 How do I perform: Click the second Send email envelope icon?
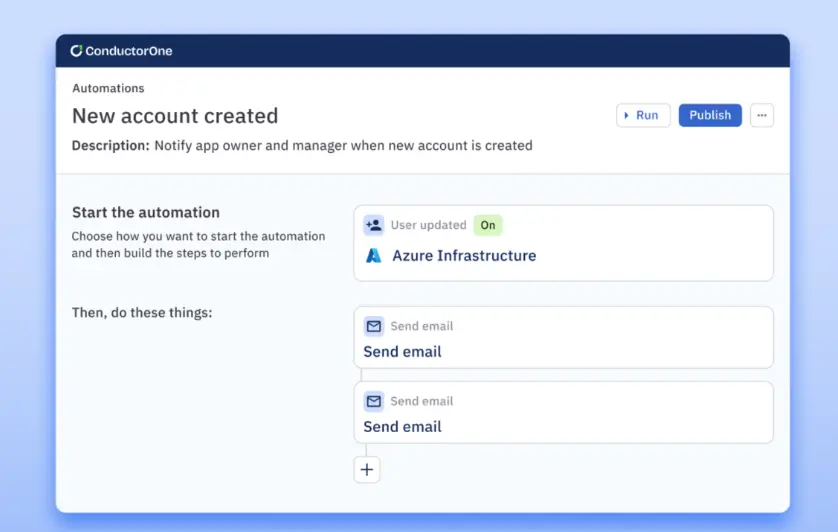pyautogui.click(x=374, y=401)
